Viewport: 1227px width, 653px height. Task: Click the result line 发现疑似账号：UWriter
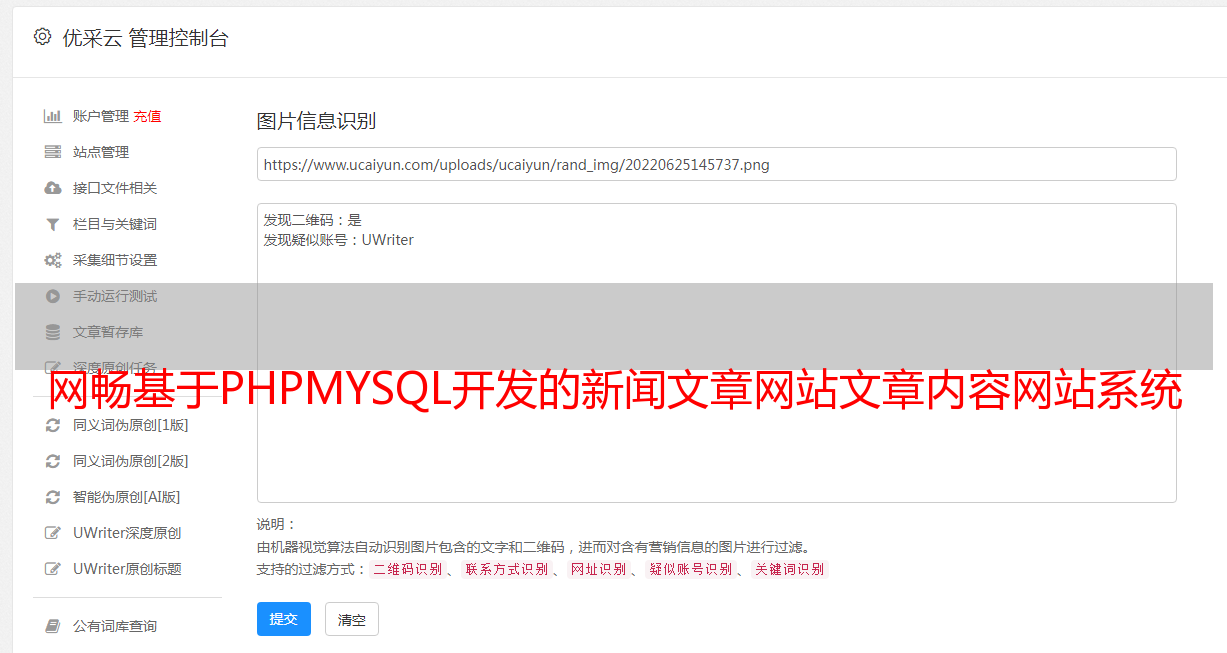pos(339,240)
